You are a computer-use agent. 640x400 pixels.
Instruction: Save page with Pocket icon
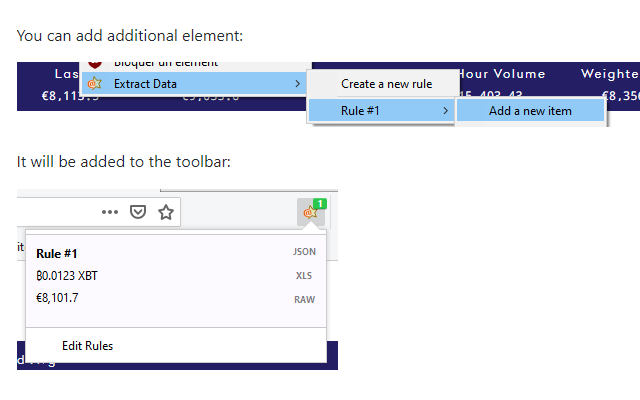(139, 212)
